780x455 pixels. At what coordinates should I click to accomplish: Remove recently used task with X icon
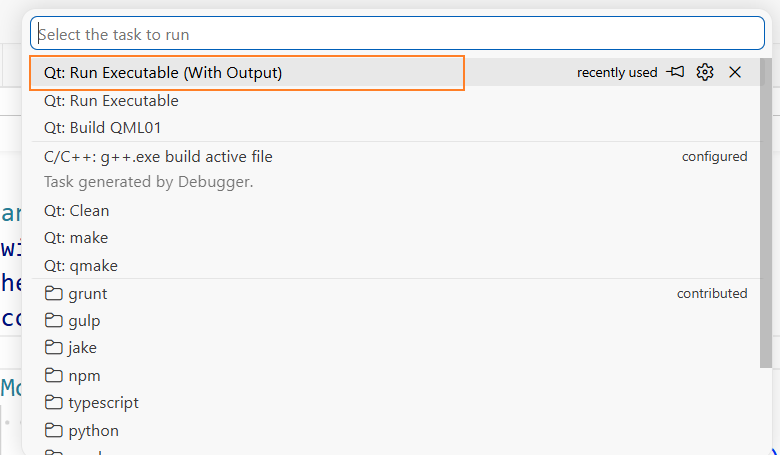tap(735, 72)
